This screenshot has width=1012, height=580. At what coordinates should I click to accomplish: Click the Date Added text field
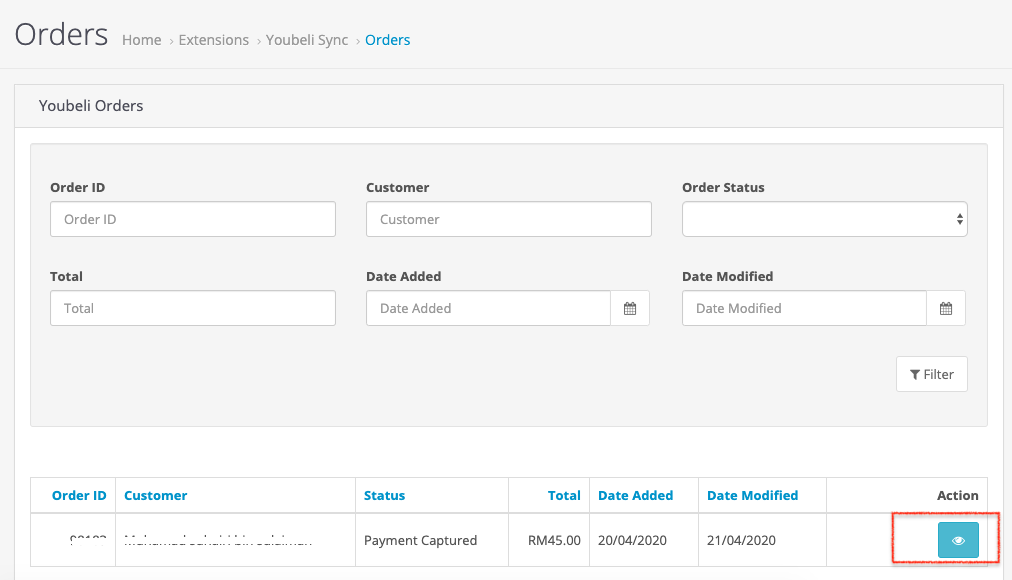(x=488, y=309)
